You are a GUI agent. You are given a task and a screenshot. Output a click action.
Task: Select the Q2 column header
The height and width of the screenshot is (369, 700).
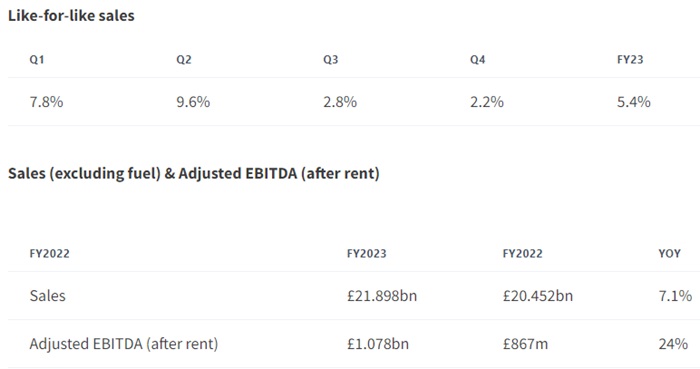click(x=183, y=59)
